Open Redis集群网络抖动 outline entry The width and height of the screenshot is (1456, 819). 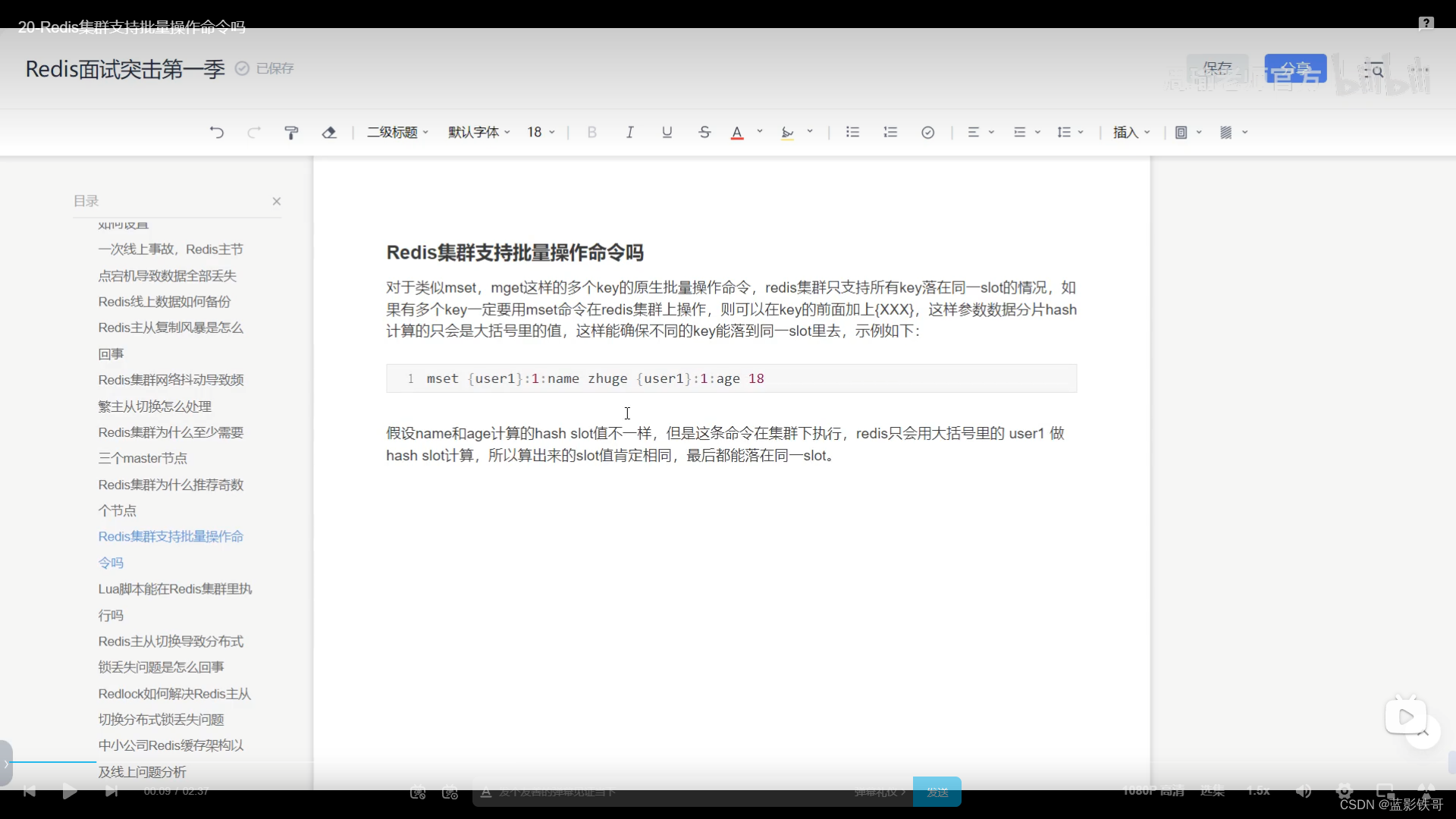tap(171, 393)
